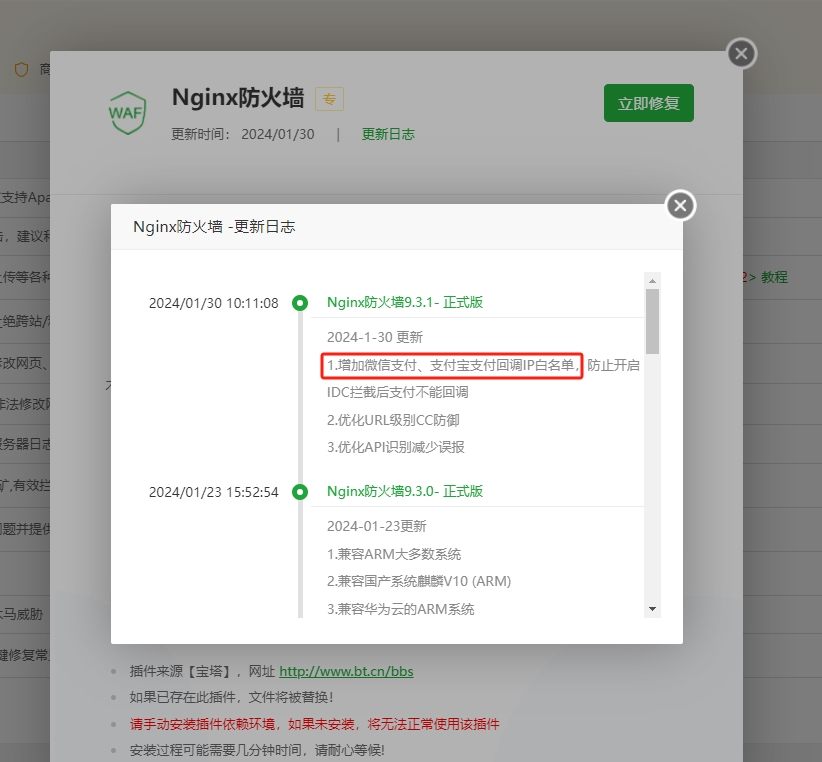Select the Nginx防火墙9.3.1- 正式版 entry title
822x762 pixels.
tap(405, 302)
